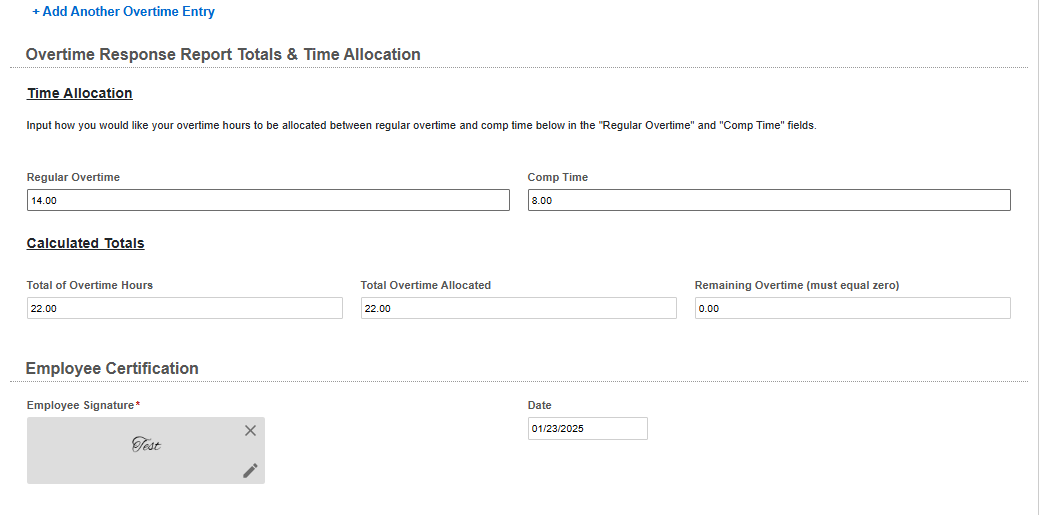Clear the employee signature with the X icon

point(250,430)
